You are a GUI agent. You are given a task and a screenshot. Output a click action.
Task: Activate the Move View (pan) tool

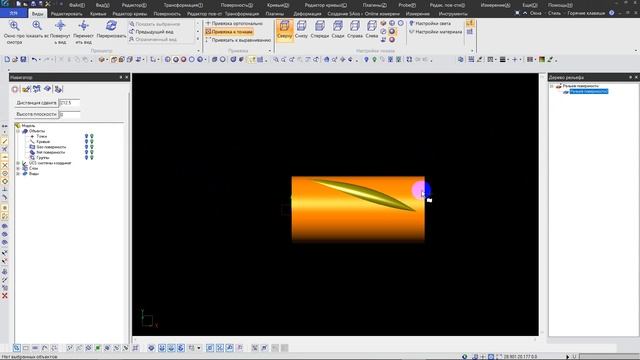coord(84,31)
